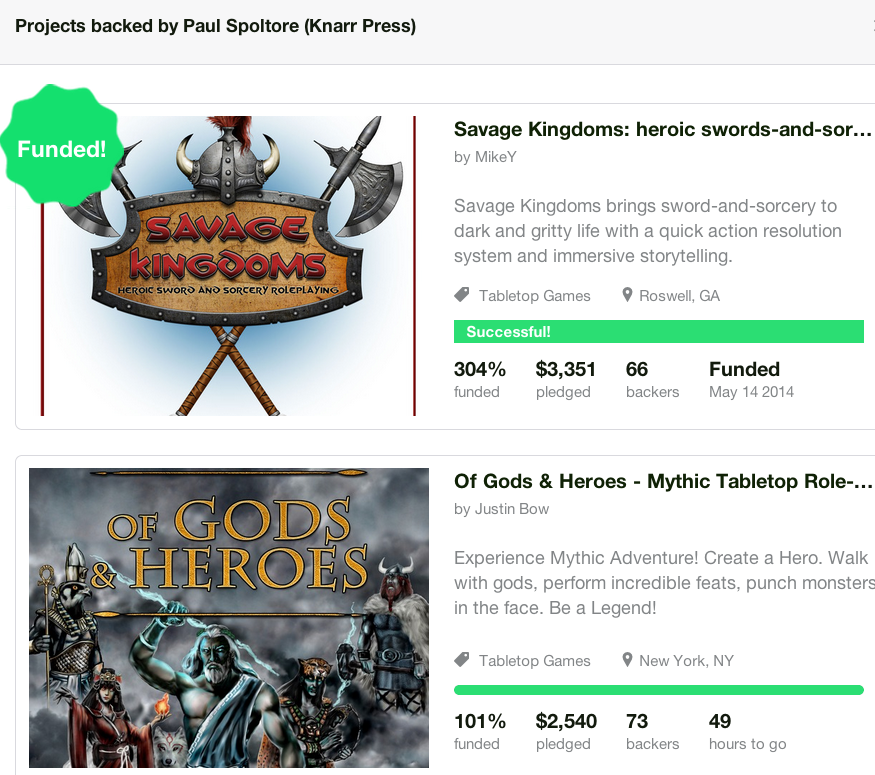Open the Of Gods & Heroes project title
The image size is (875, 775).
tap(662, 482)
